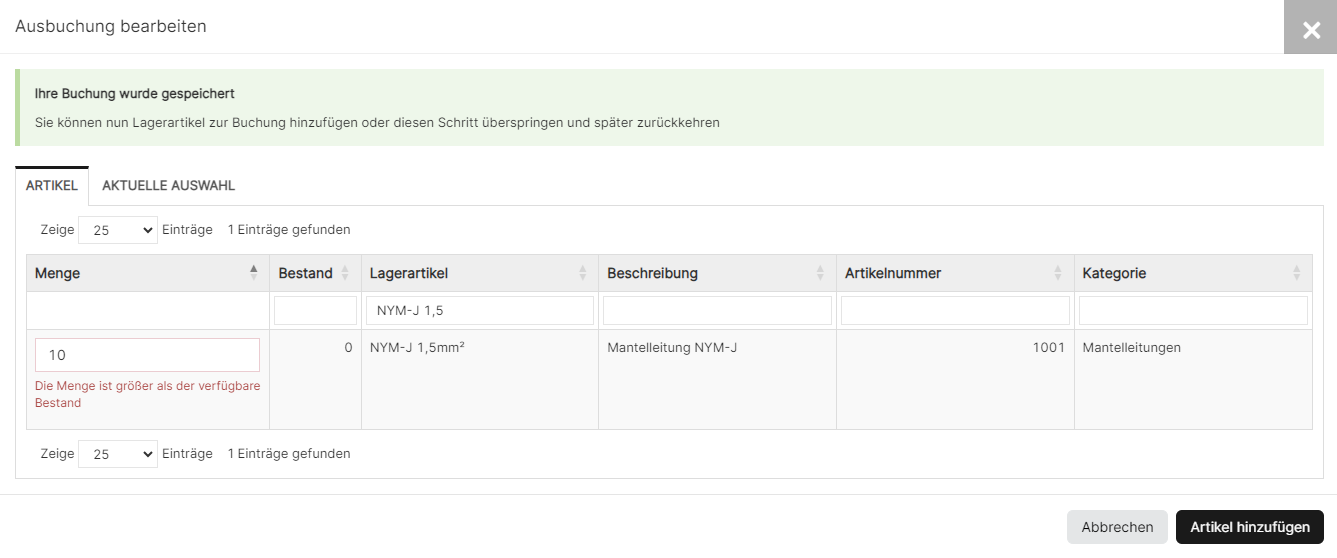Viewport: 1337px width, 558px height.
Task: Open the top Zeige entries dropdown
Action: [x=118, y=230]
